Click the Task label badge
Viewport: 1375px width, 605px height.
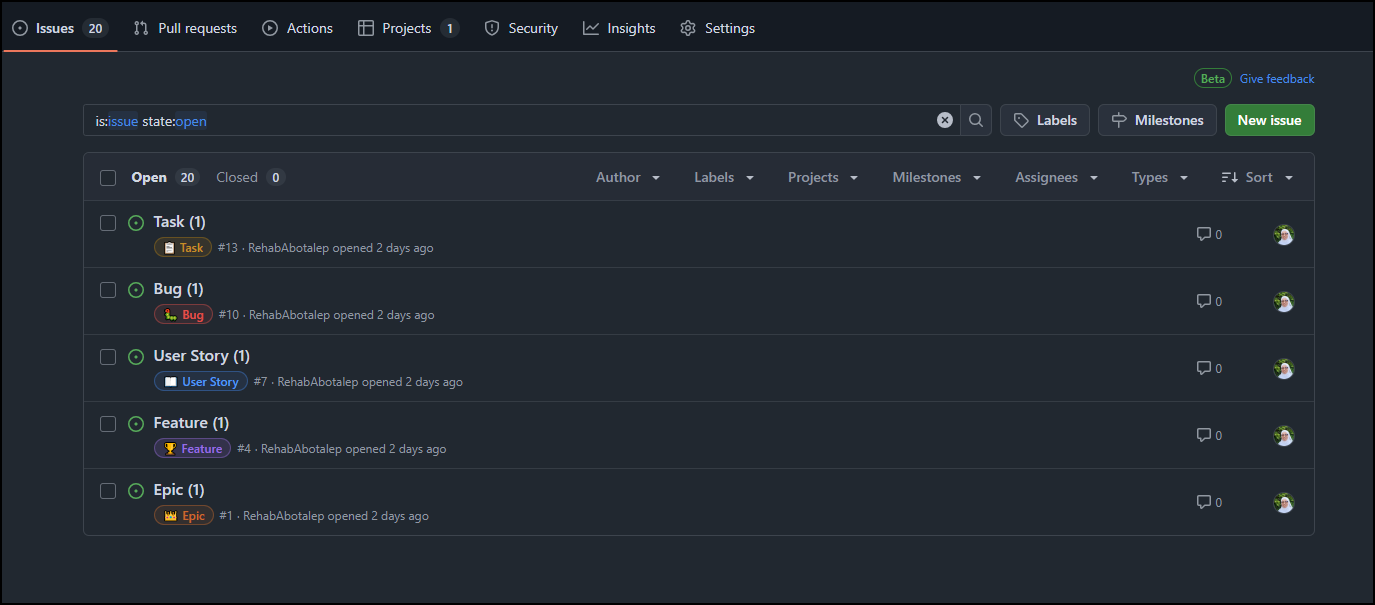[x=183, y=248]
